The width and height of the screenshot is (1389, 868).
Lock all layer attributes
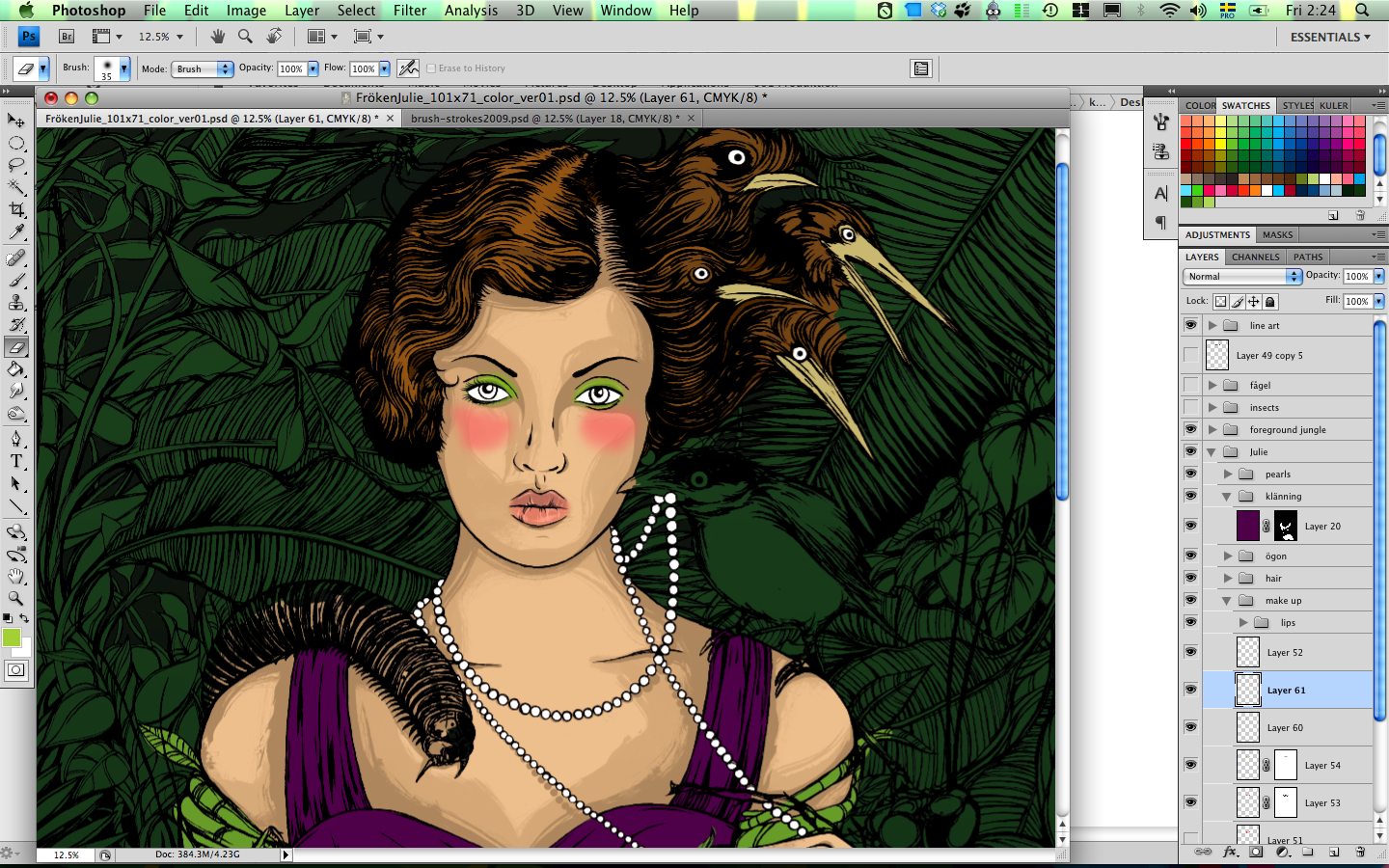click(1270, 301)
